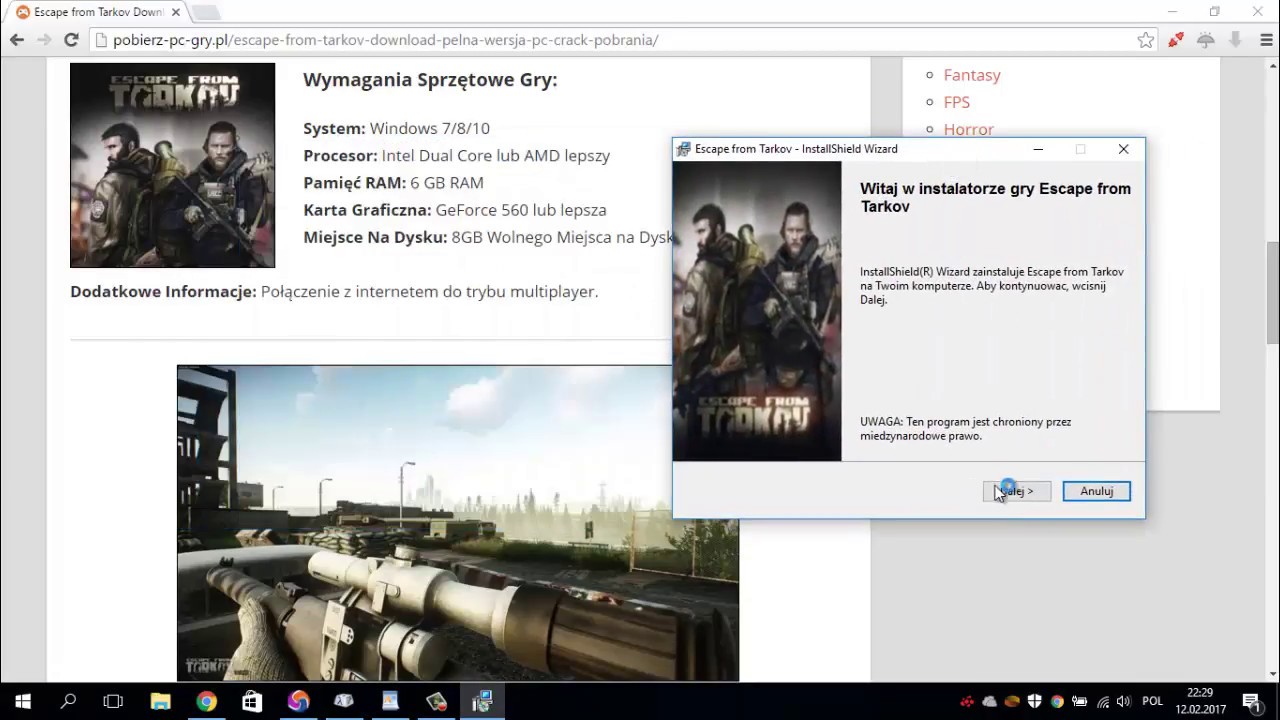The width and height of the screenshot is (1280, 720).
Task: Click the document taskbar app icon
Action: [390, 701]
